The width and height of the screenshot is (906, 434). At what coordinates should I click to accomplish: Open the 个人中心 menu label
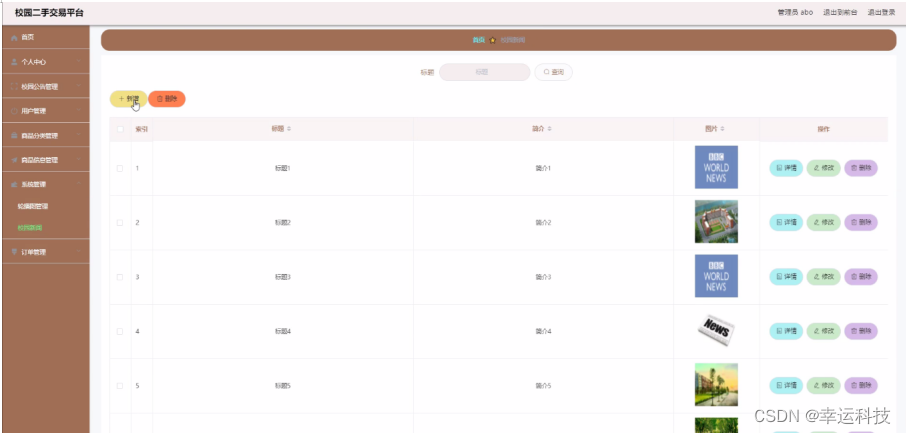[34, 62]
